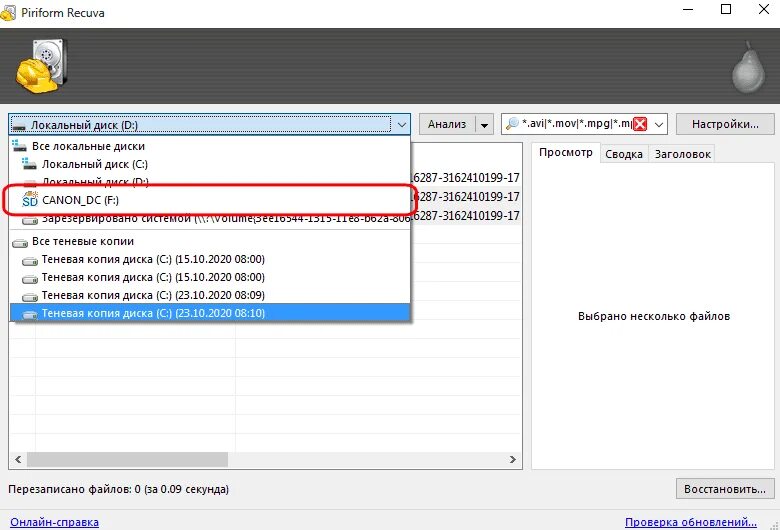780x530 pixels.
Task: Switch to the Просмотр tab
Action: [x=566, y=152]
